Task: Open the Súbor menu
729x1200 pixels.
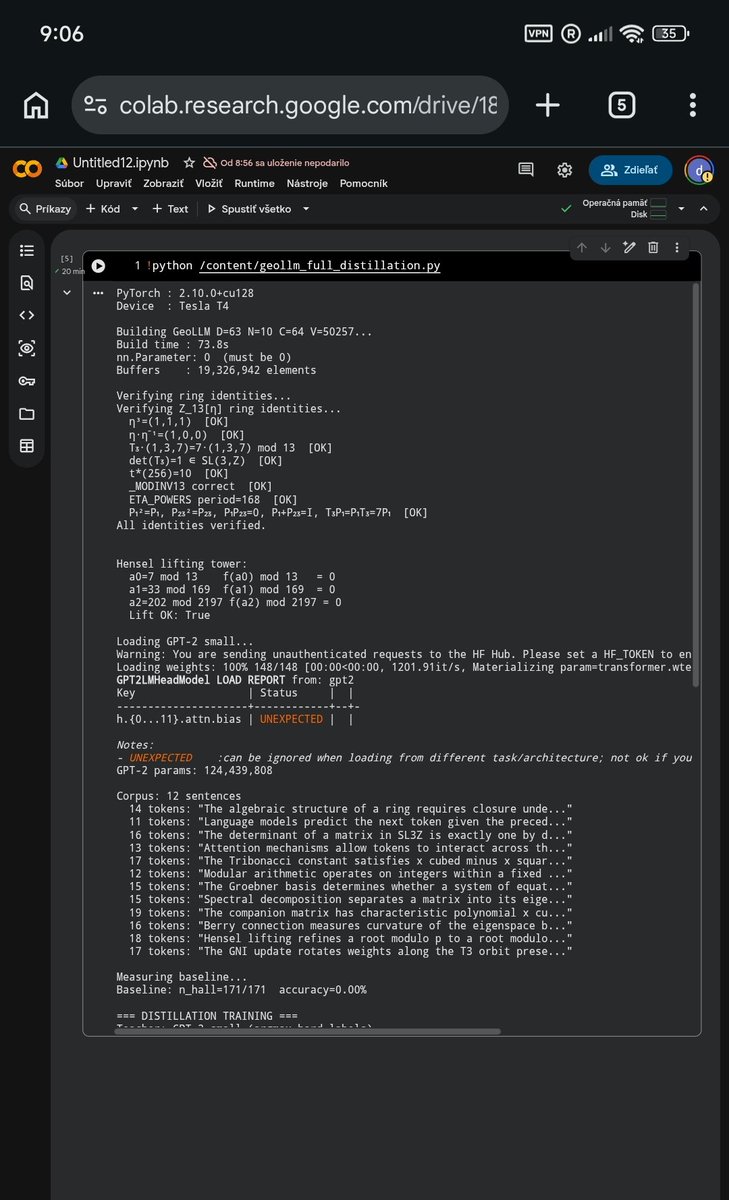Action: pyautogui.click(x=69, y=183)
